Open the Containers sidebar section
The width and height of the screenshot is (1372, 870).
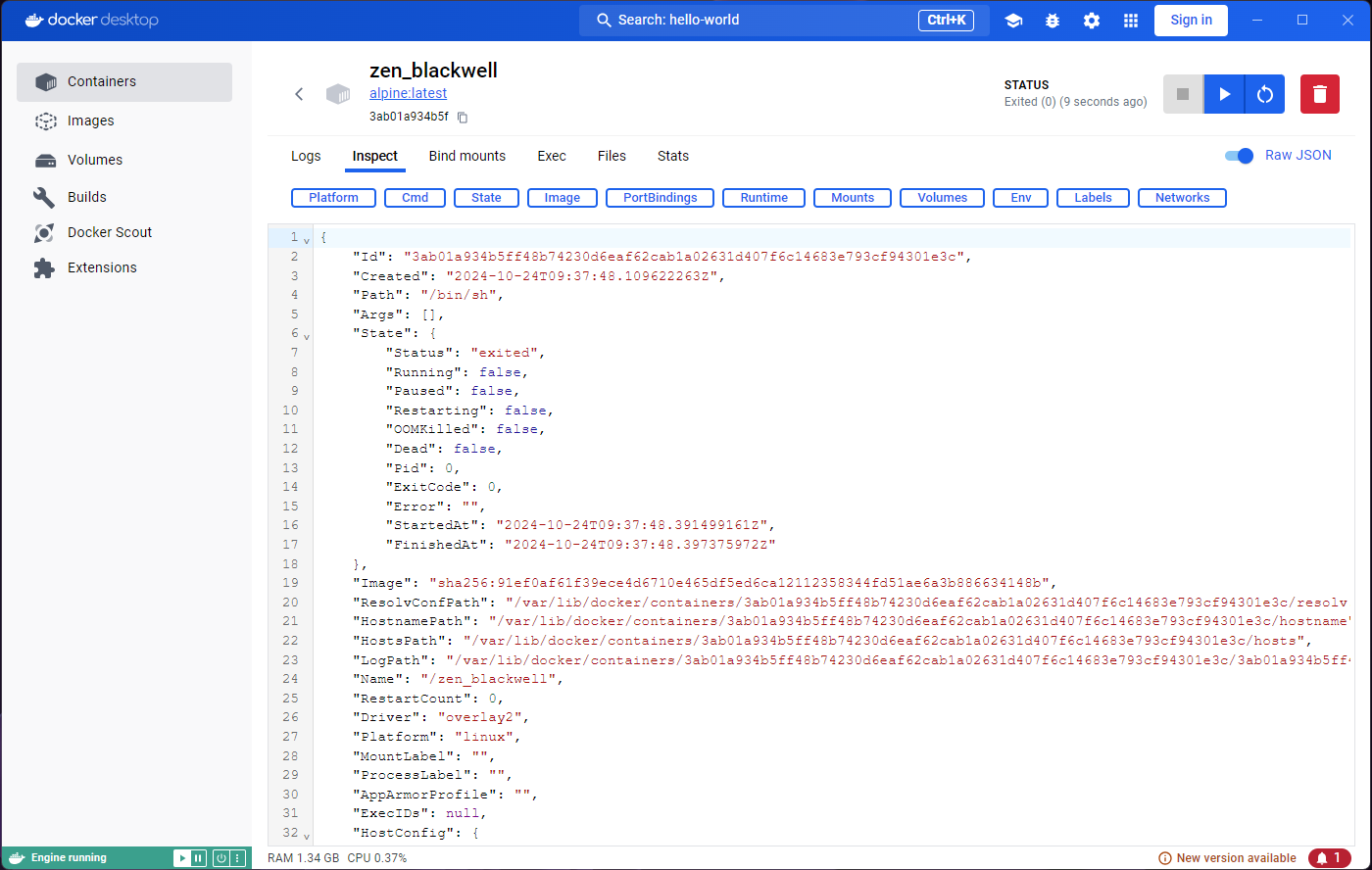click(x=124, y=82)
